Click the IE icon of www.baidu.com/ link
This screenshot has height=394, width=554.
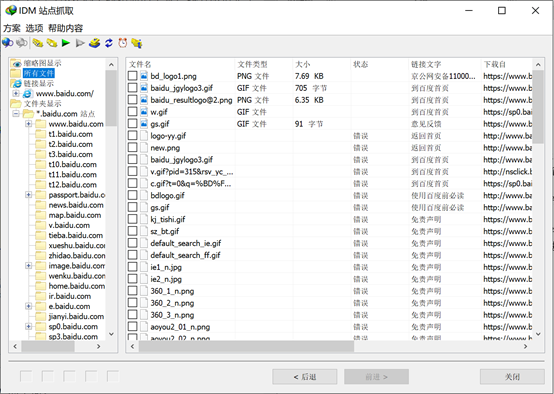28,94
